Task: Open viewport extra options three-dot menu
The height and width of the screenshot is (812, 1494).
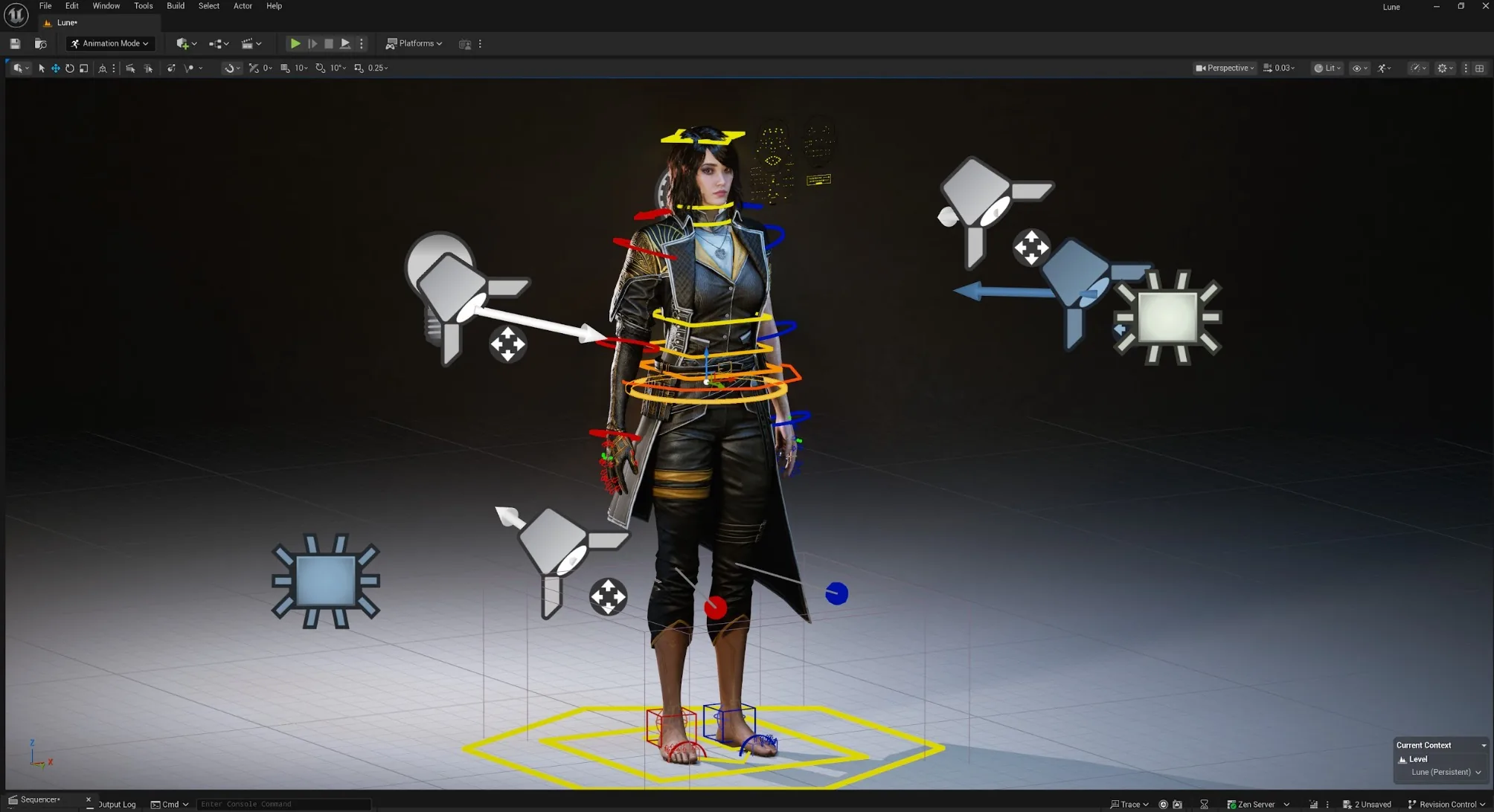Action: [x=1466, y=68]
